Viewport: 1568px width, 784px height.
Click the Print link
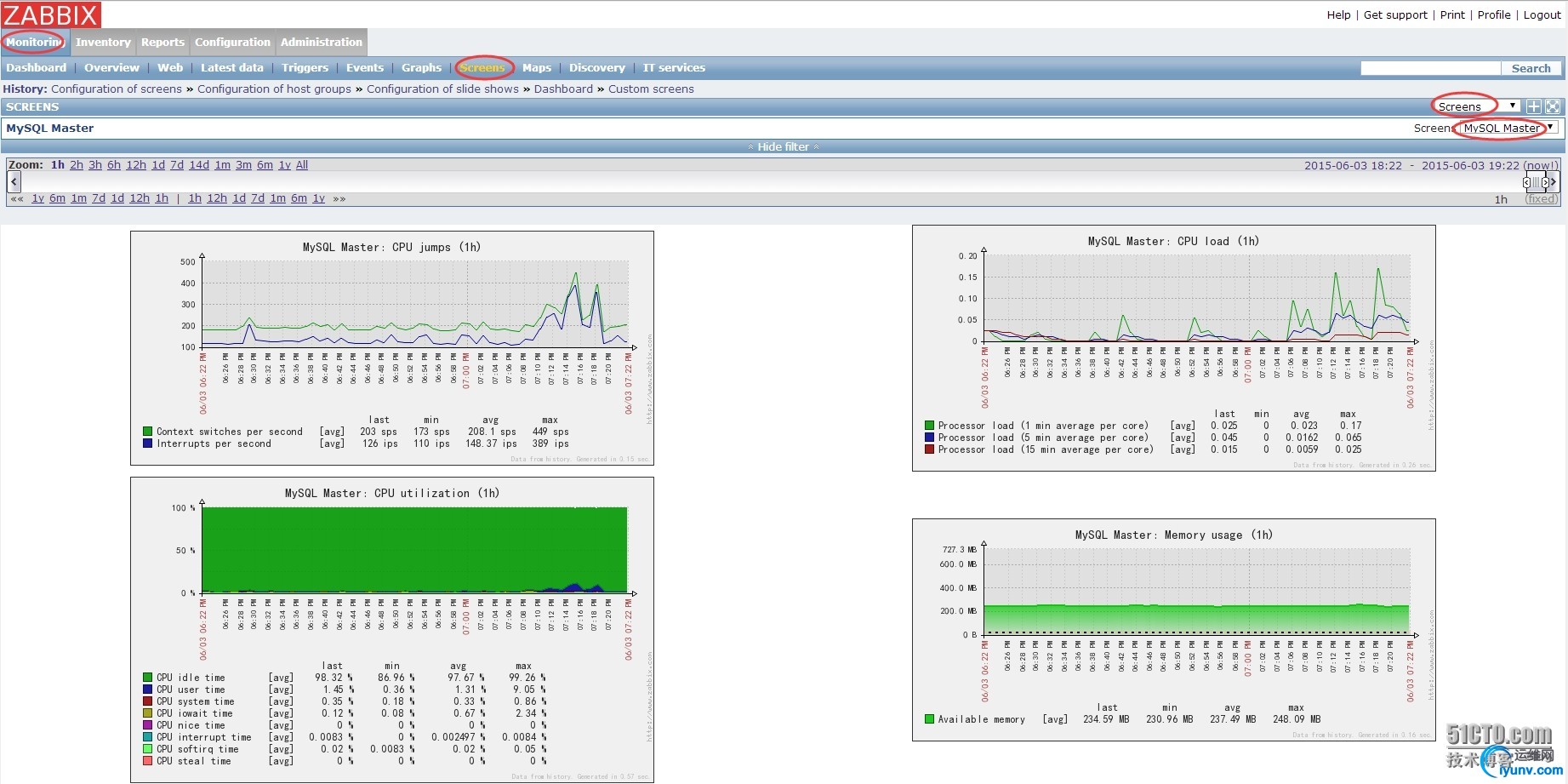pyautogui.click(x=1452, y=14)
